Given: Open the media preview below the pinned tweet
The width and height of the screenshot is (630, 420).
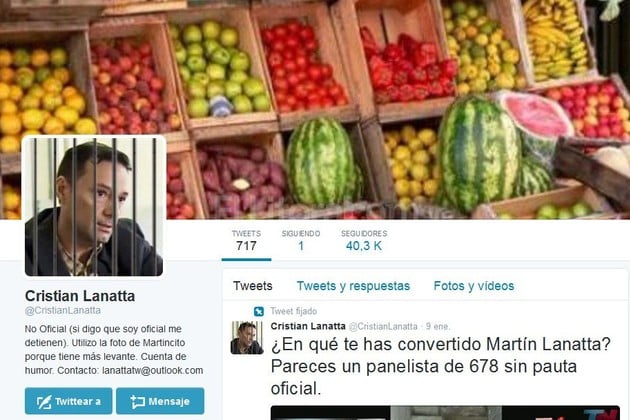Looking at the screenshot, I should click(x=445, y=413).
